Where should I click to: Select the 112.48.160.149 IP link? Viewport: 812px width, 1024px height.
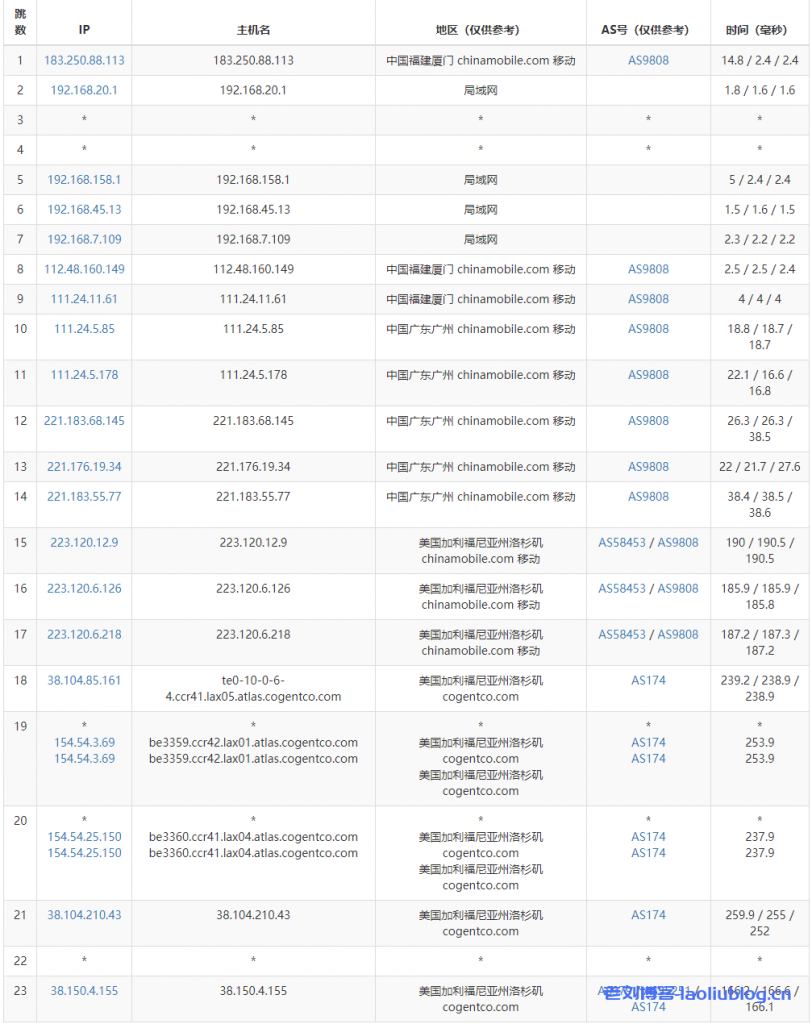coord(83,269)
